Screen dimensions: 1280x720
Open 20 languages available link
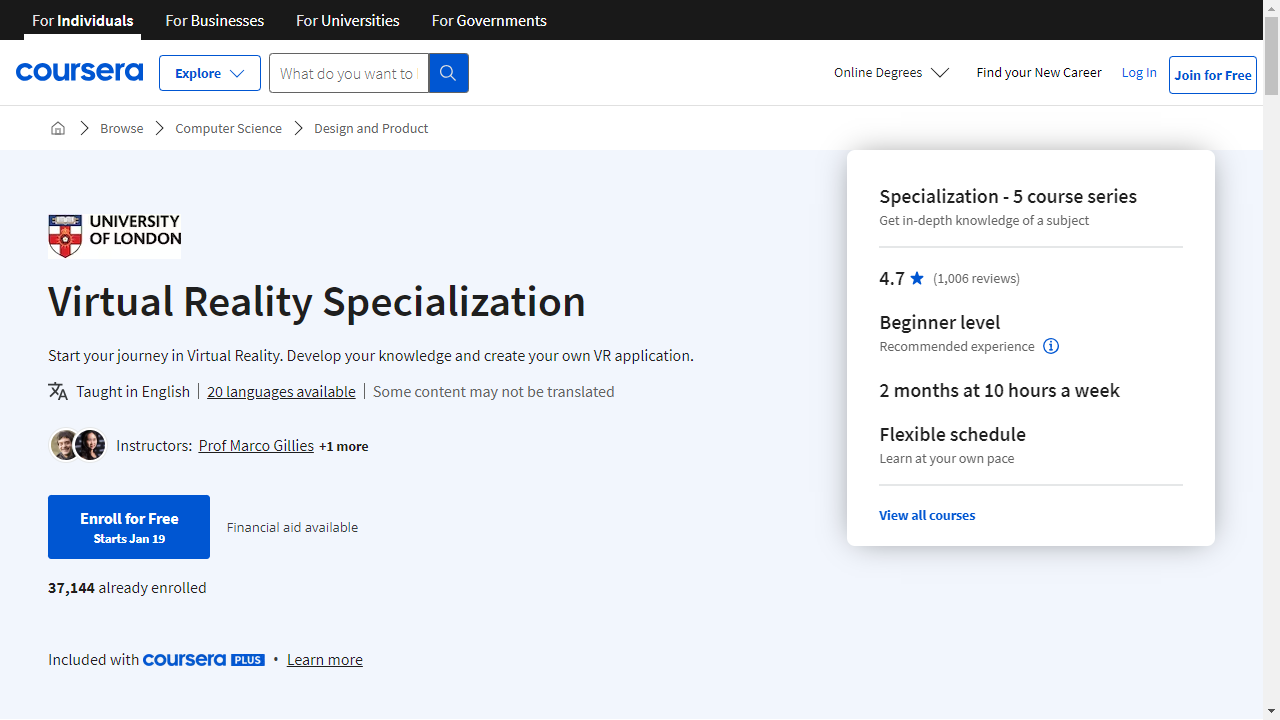point(281,391)
